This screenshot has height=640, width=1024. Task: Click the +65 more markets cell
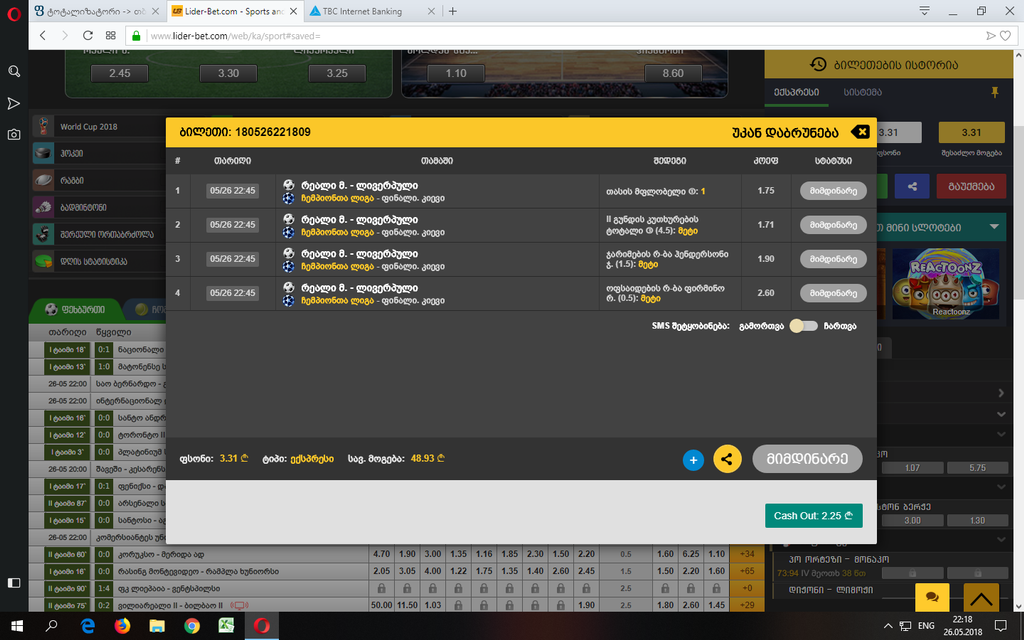747,571
